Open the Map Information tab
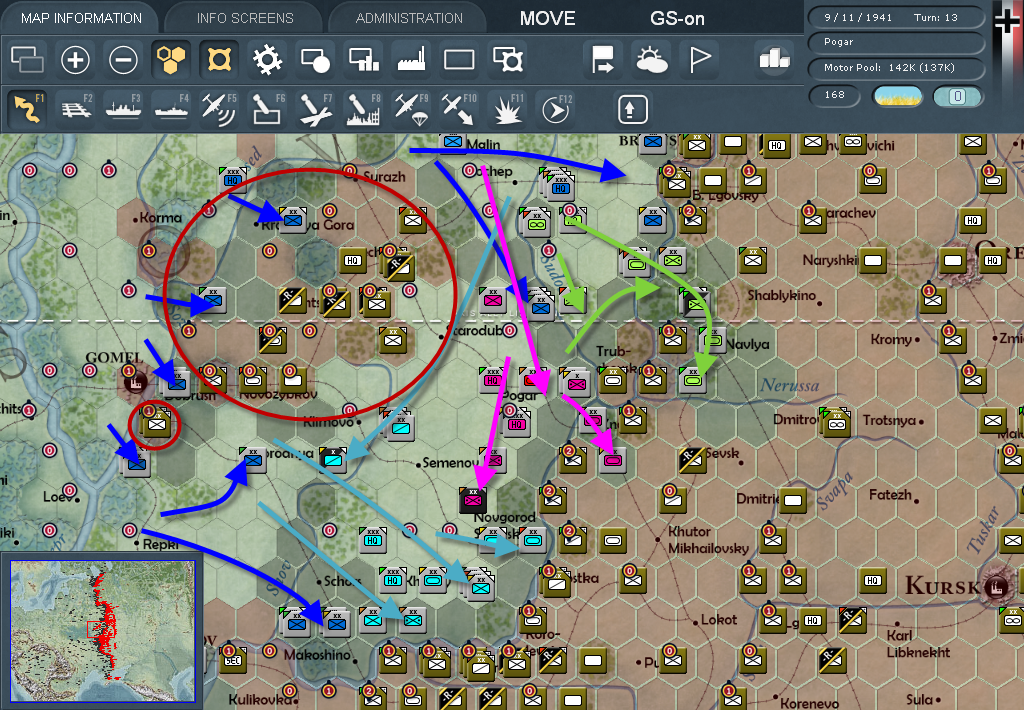 click(x=81, y=18)
